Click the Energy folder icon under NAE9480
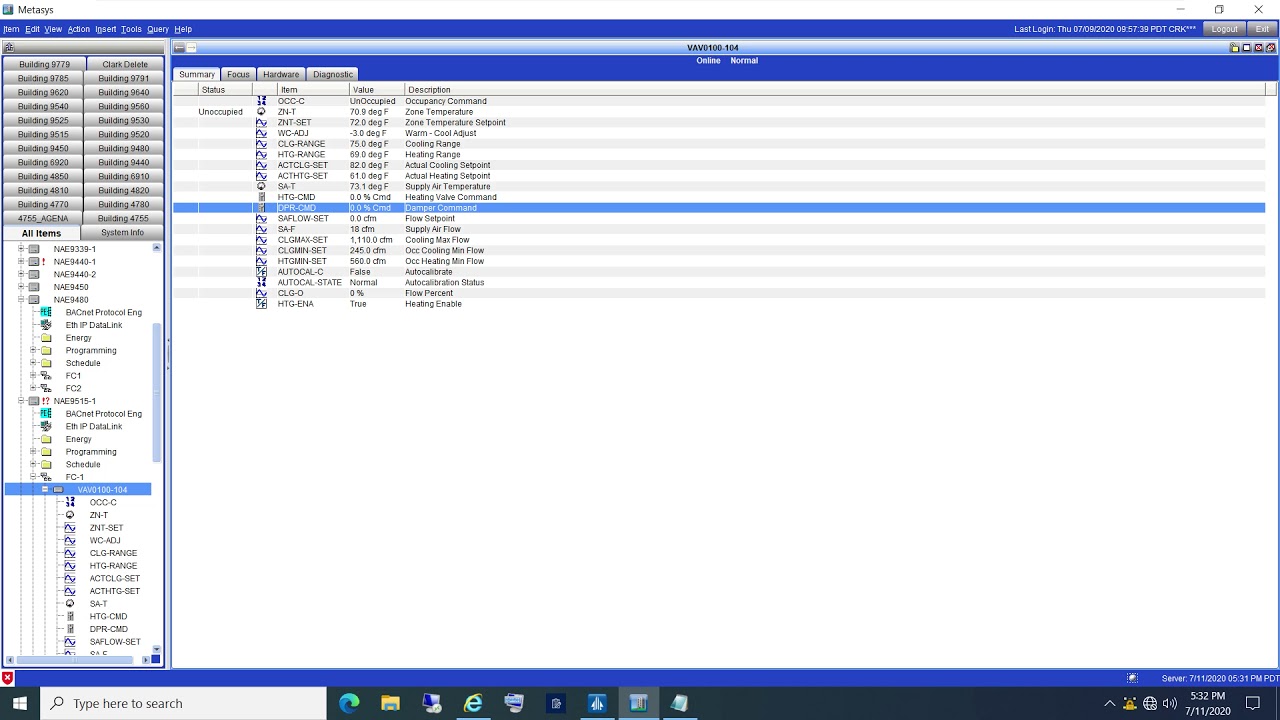 tap(46, 338)
